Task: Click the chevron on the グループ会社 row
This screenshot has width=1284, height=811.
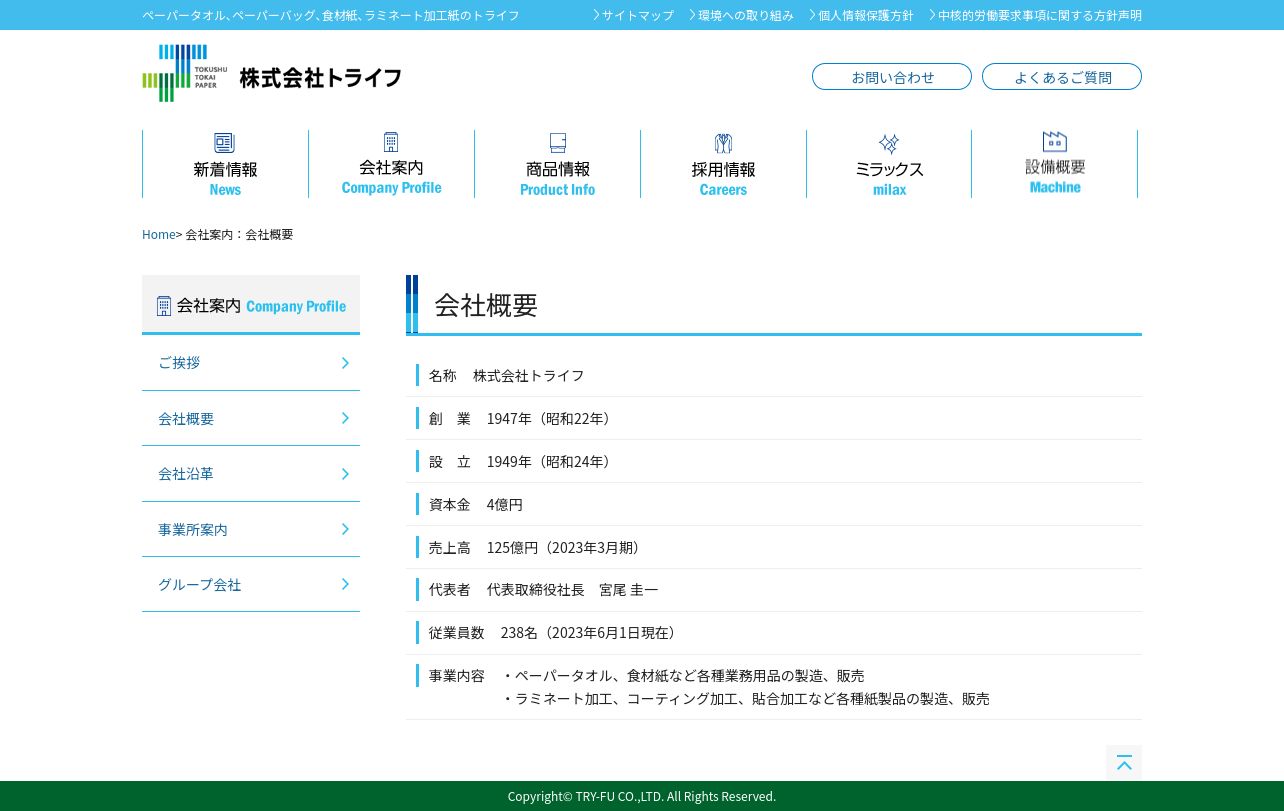Action: point(345,584)
